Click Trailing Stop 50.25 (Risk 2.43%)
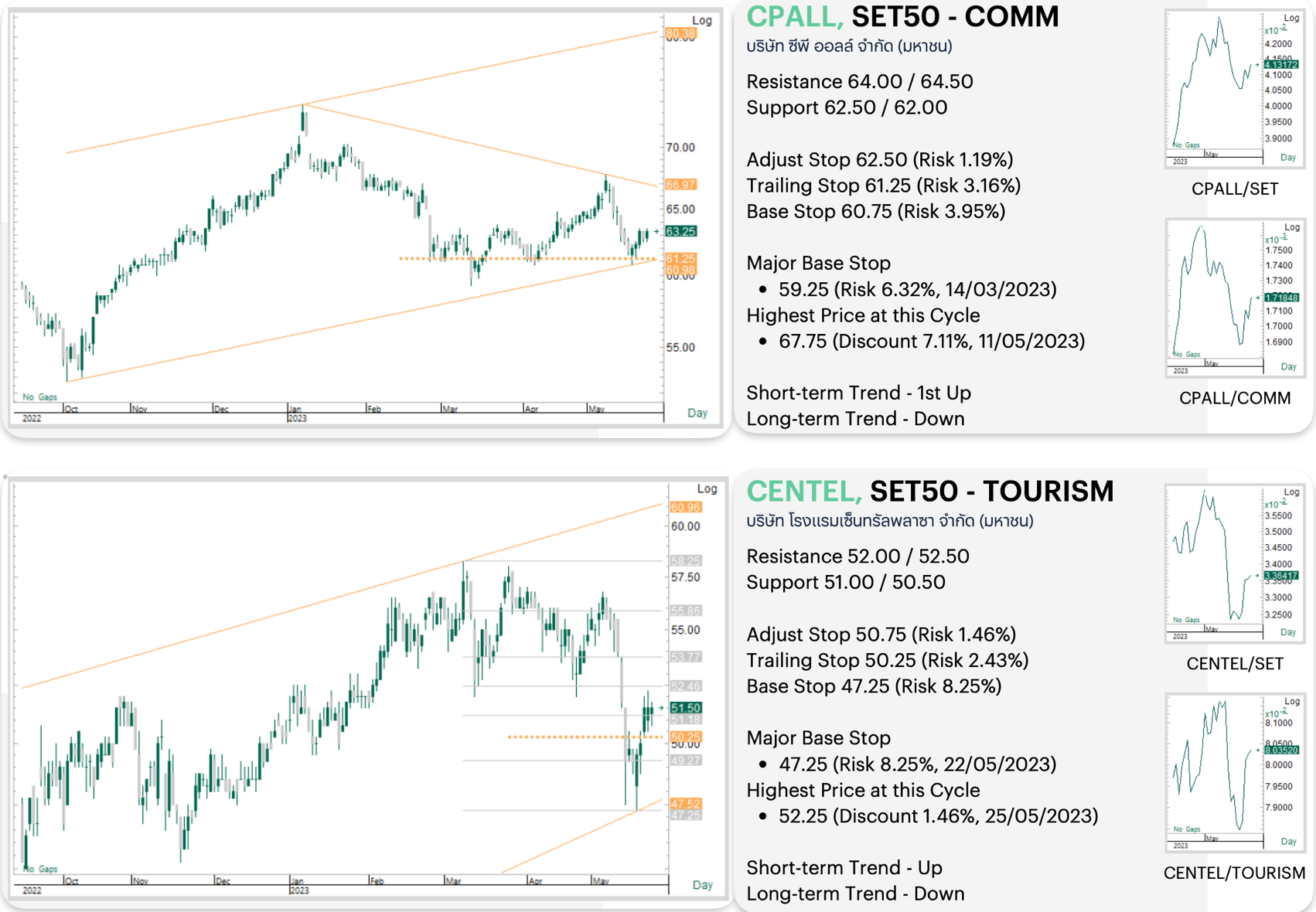The width and height of the screenshot is (1316, 912). pos(887,661)
